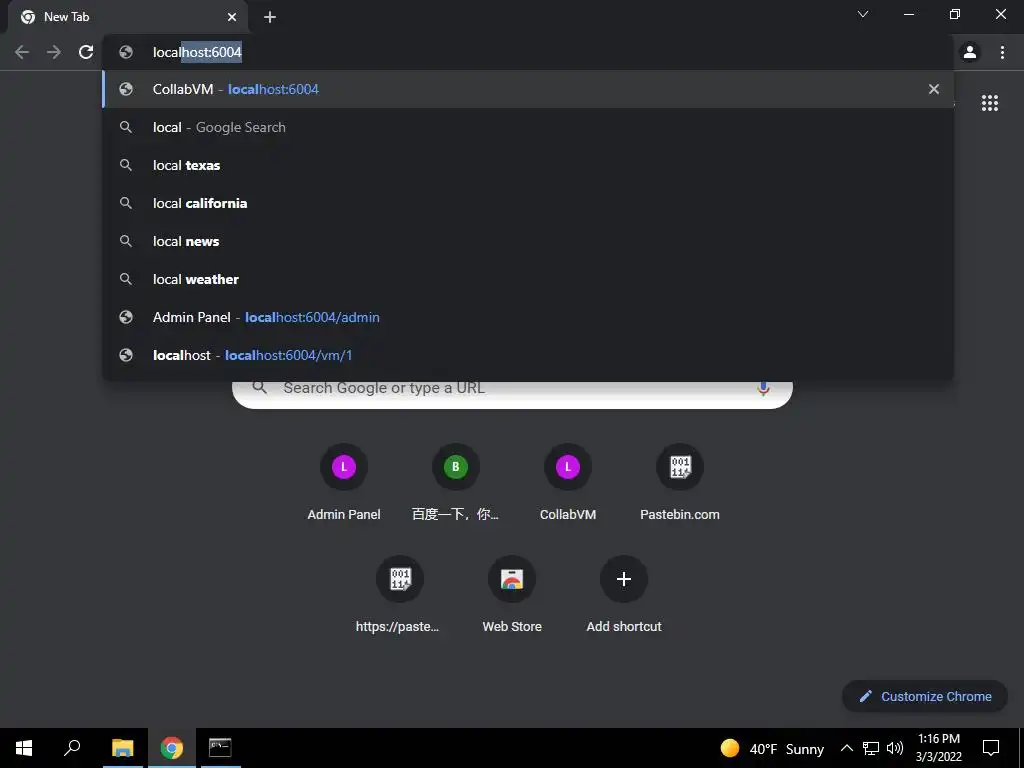The width and height of the screenshot is (1024, 768).
Task: Open the CollabVM shortcut tile
Action: pos(568,483)
